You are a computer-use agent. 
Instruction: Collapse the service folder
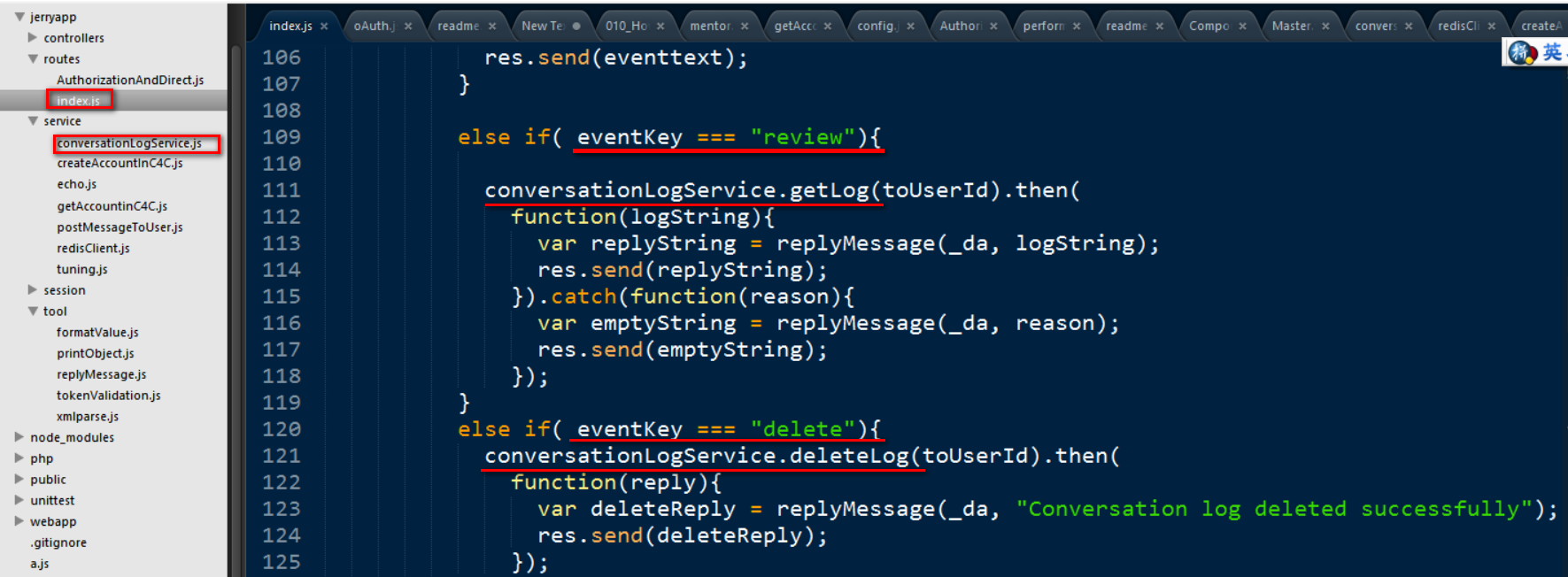coord(33,121)
